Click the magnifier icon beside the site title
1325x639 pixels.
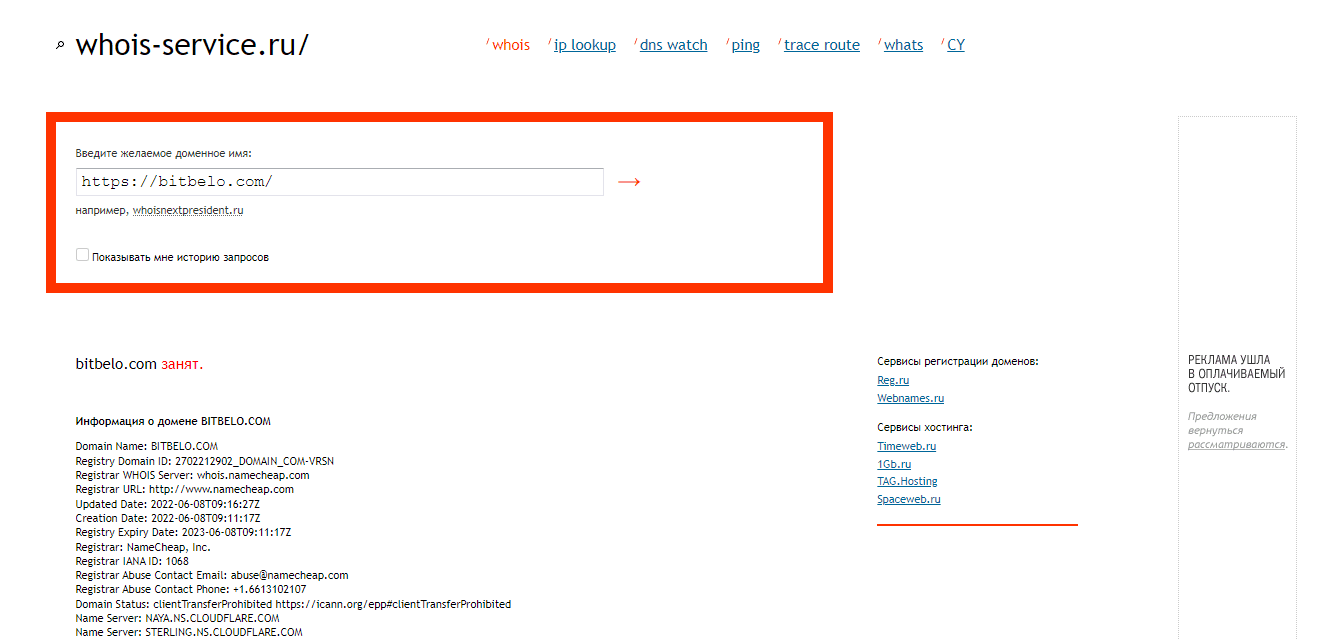pos(60,46)
